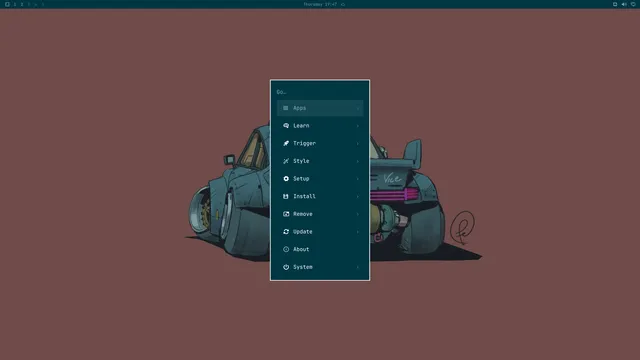The height and width of the screenshot is (360, 640).
Task: Open the Setup menu label
Action: click(x=301, y=179)
